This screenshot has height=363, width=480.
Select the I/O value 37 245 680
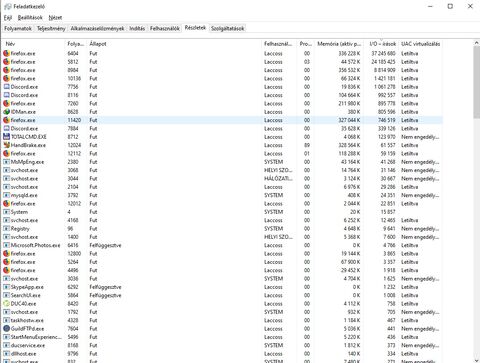click(x=383, y=53)
